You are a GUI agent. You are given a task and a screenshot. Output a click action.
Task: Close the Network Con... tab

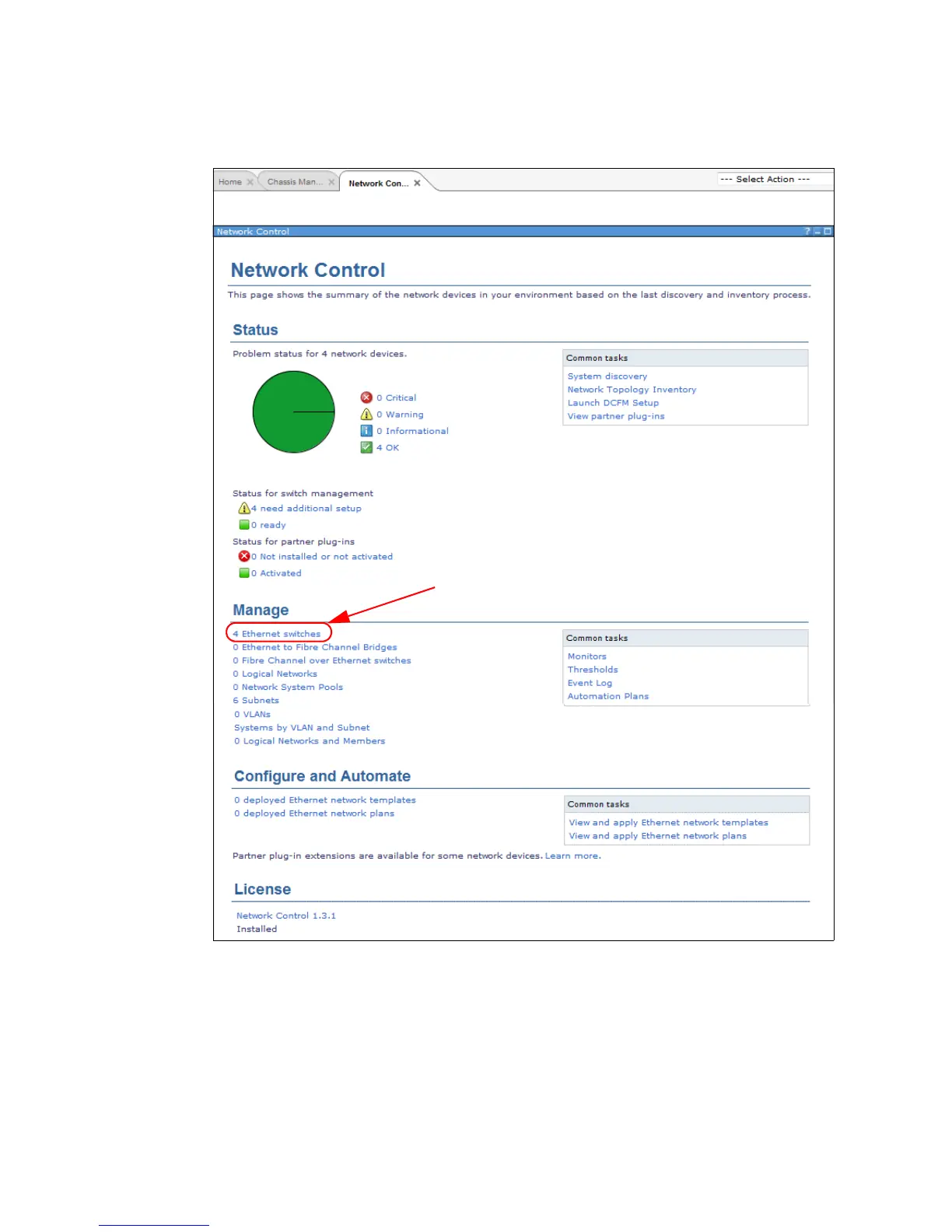417,184
